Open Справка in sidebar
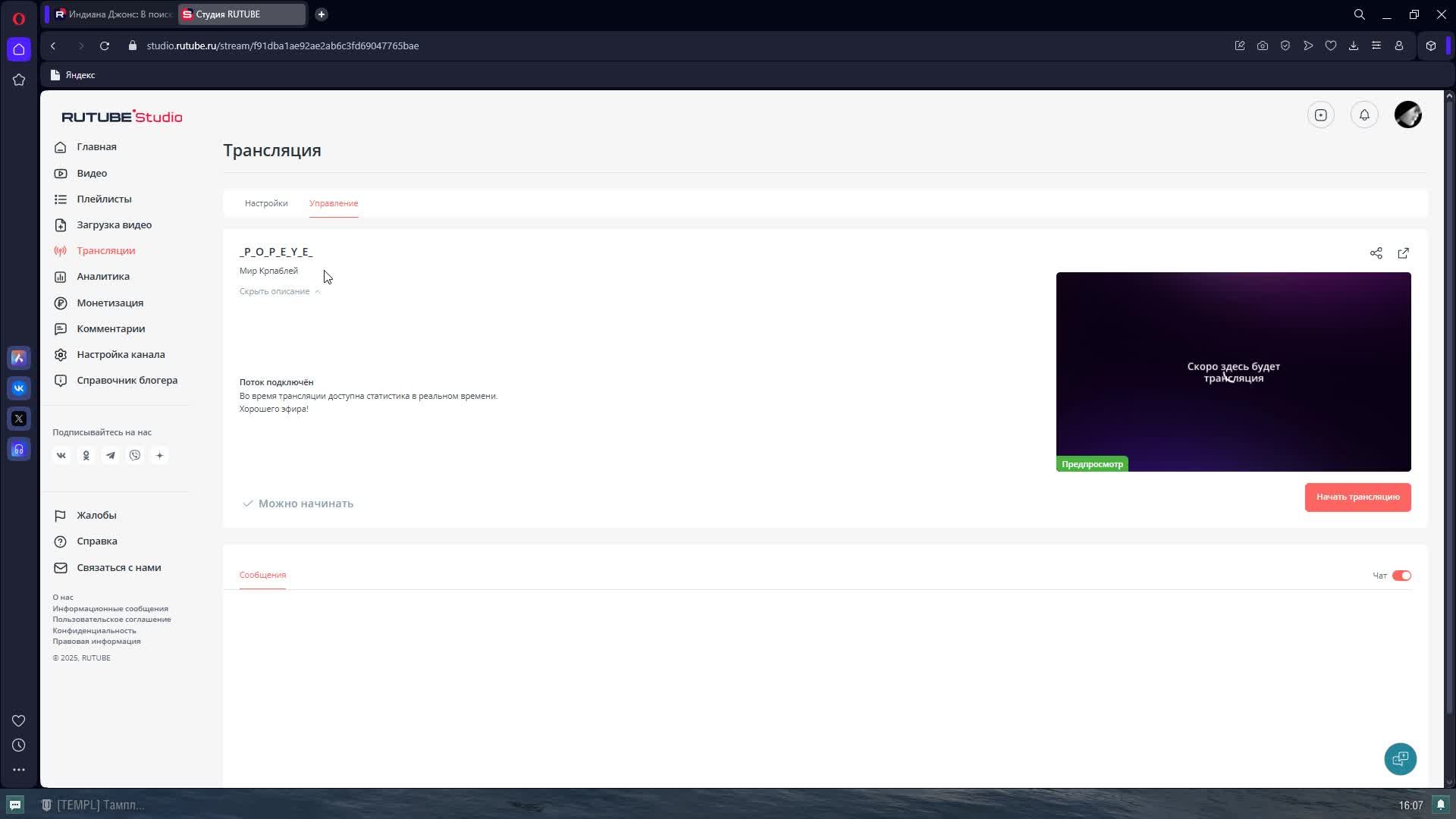The width and height of the screenshot is (1456, 819). pyautogui.click(x=86, y=541)
